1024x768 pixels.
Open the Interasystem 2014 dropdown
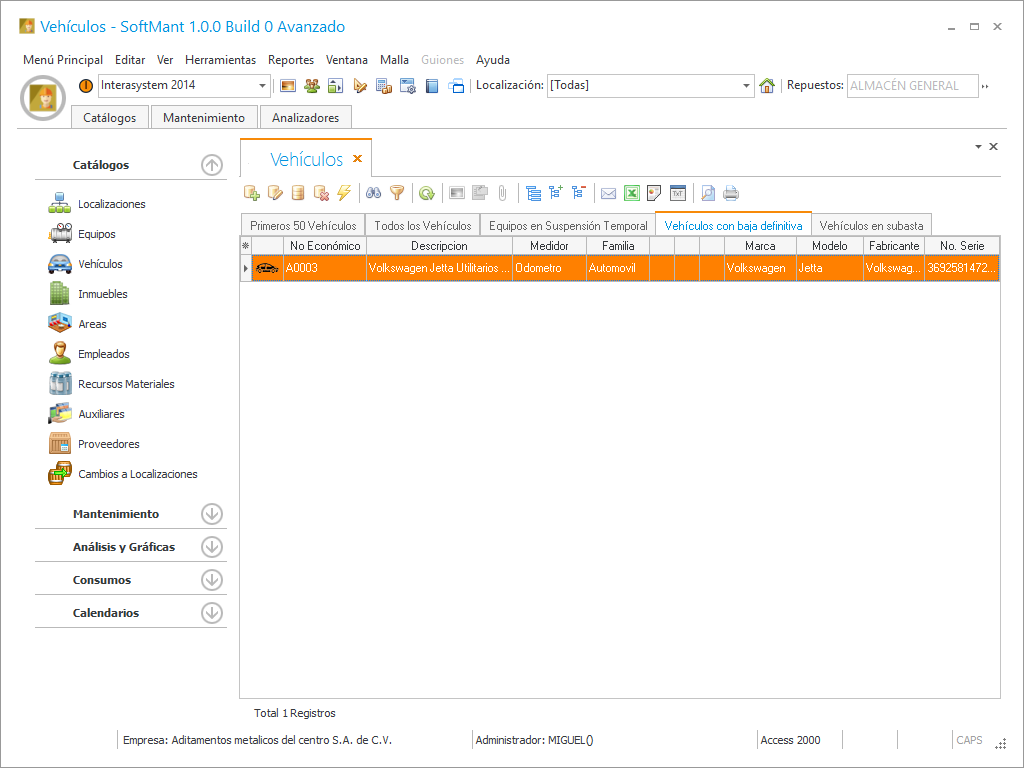click(263, 86)
